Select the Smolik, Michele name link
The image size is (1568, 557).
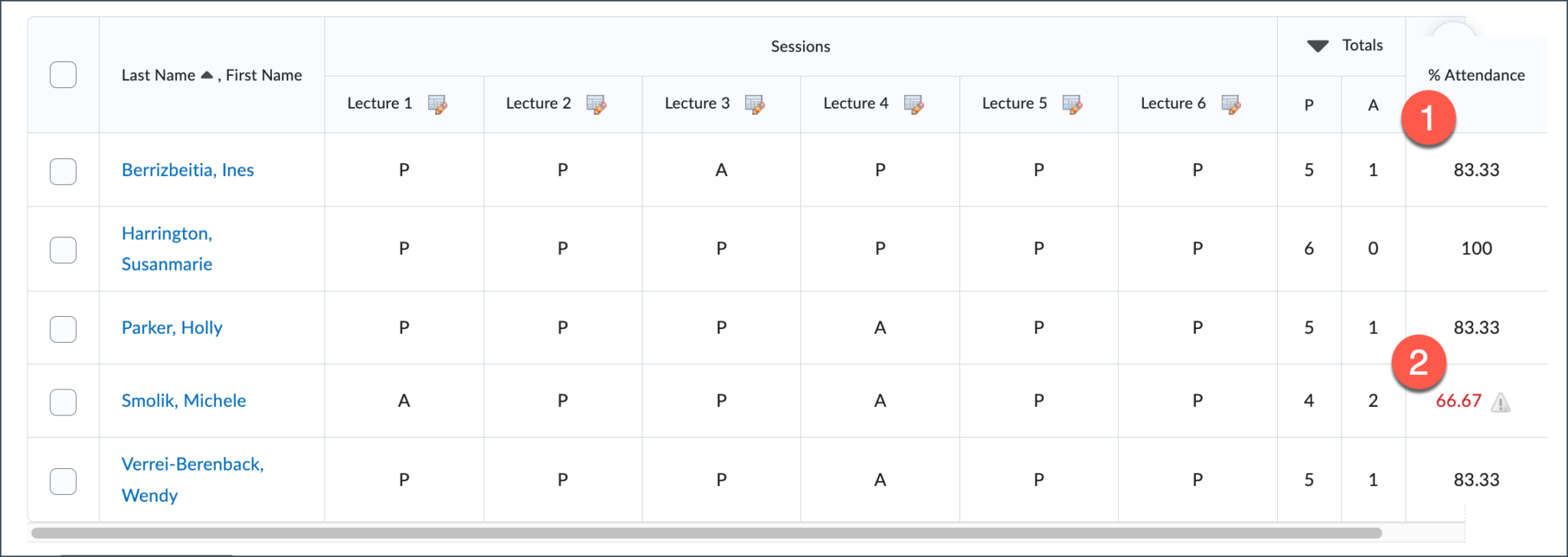coord(184,400)
